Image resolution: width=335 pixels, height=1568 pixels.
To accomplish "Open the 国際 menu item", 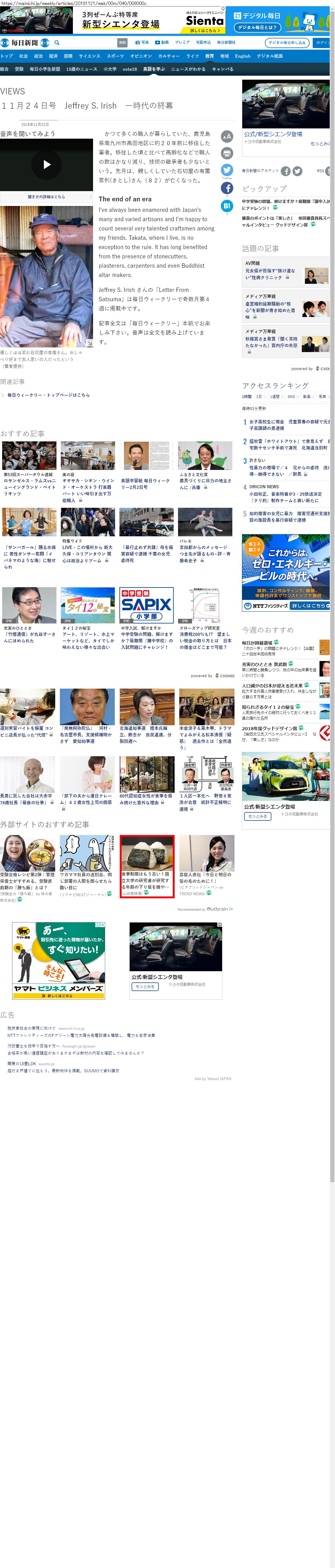I will click(68, 56).
